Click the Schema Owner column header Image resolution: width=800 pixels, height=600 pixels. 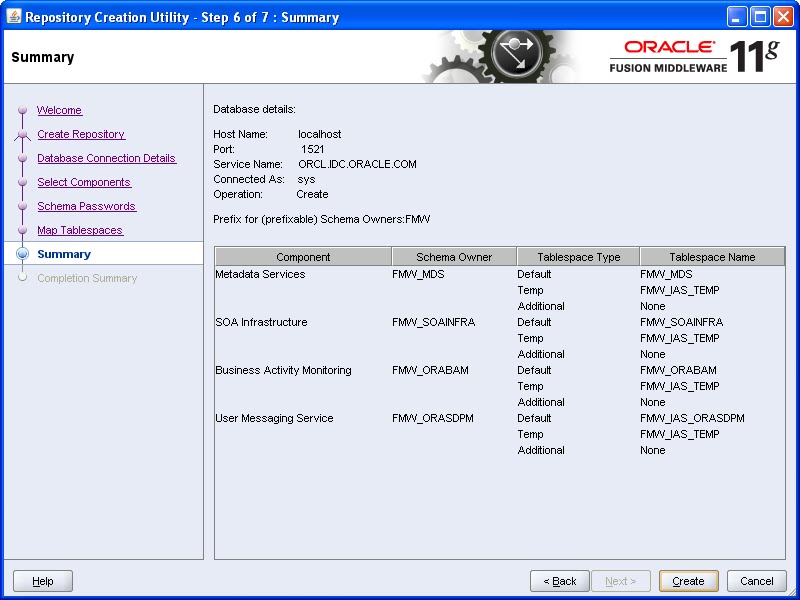(x=454, y=257)
